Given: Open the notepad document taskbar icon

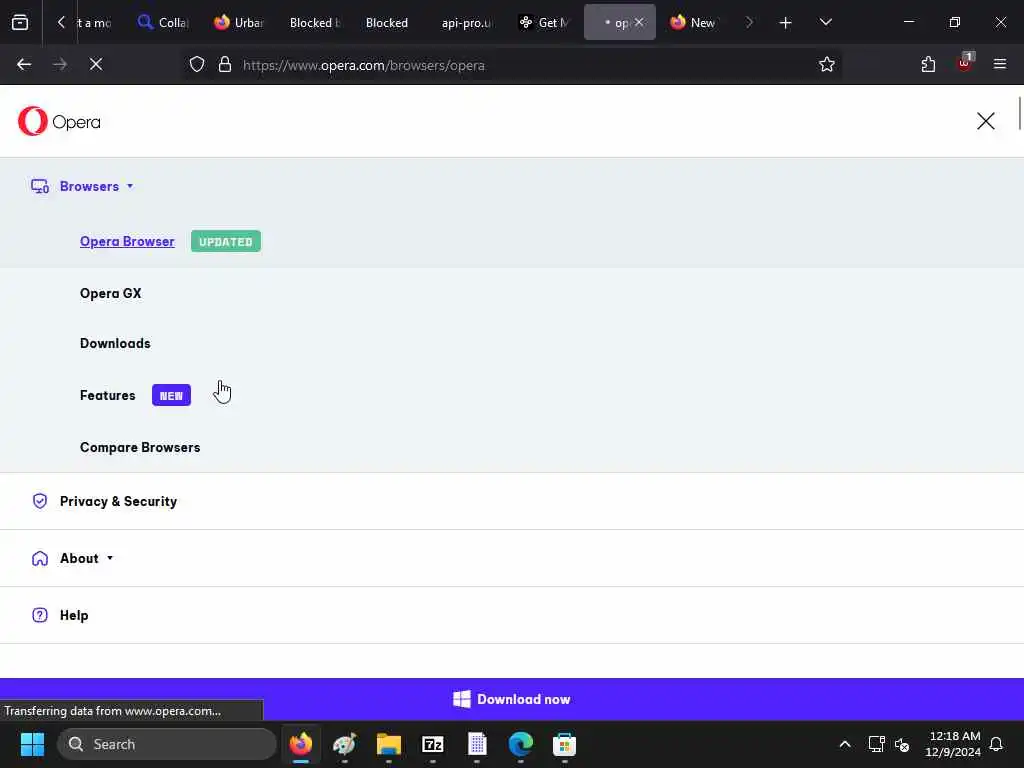Looking at the screenshot, I should [x=477, y=744].
